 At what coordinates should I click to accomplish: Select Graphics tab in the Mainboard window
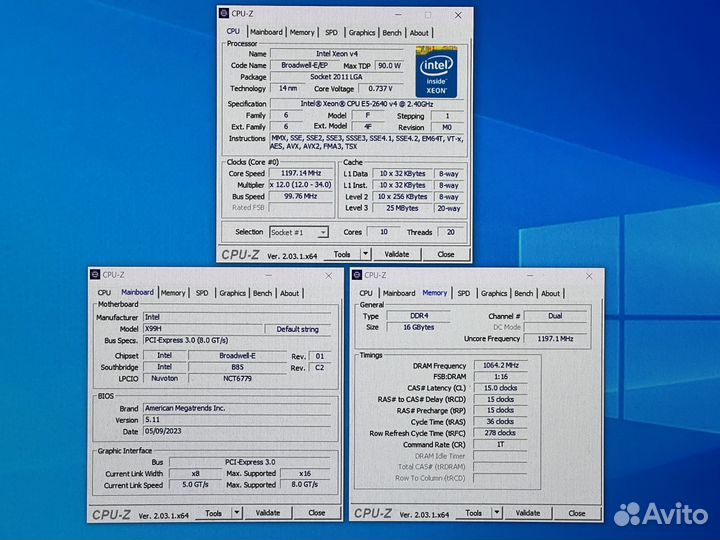point(232,293)
